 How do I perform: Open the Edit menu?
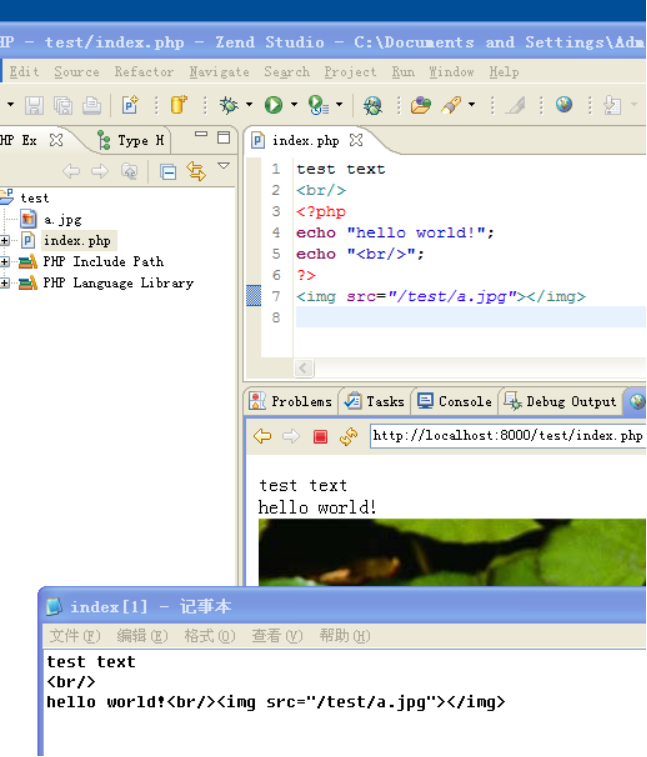click(24, 72)
